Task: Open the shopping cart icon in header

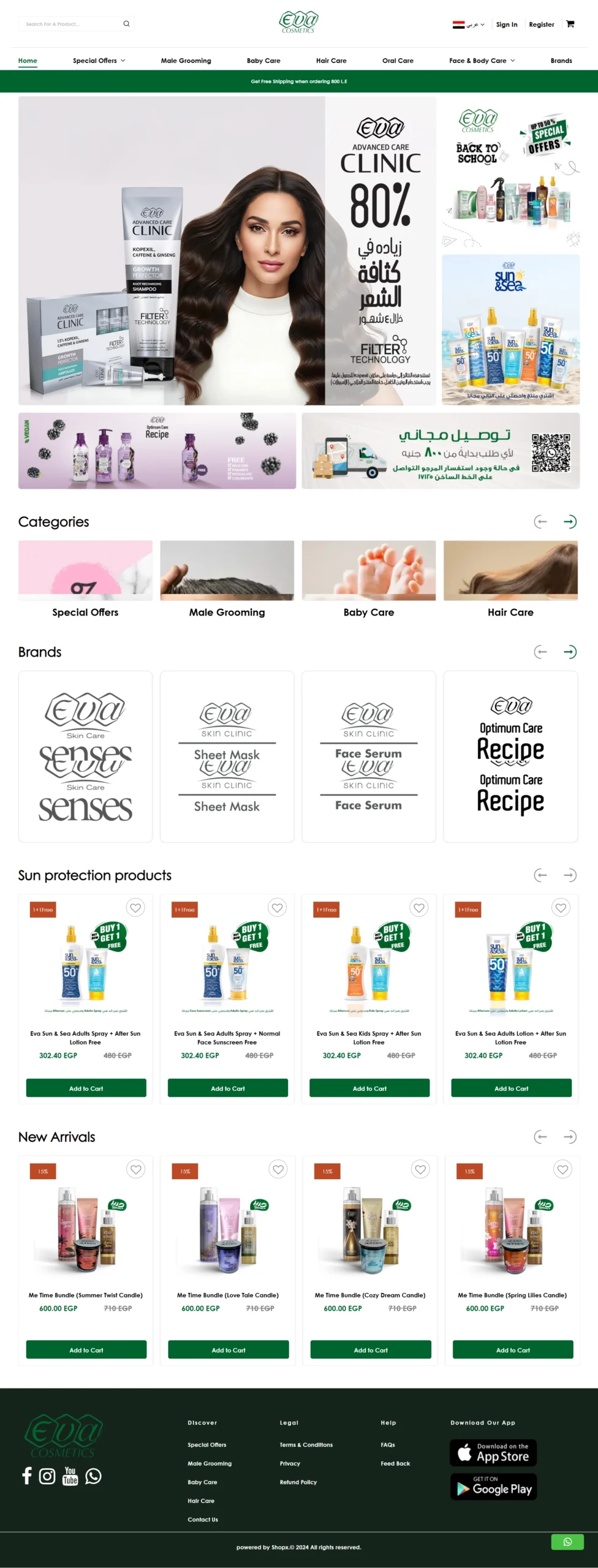Action: click(x=570, y=24)
